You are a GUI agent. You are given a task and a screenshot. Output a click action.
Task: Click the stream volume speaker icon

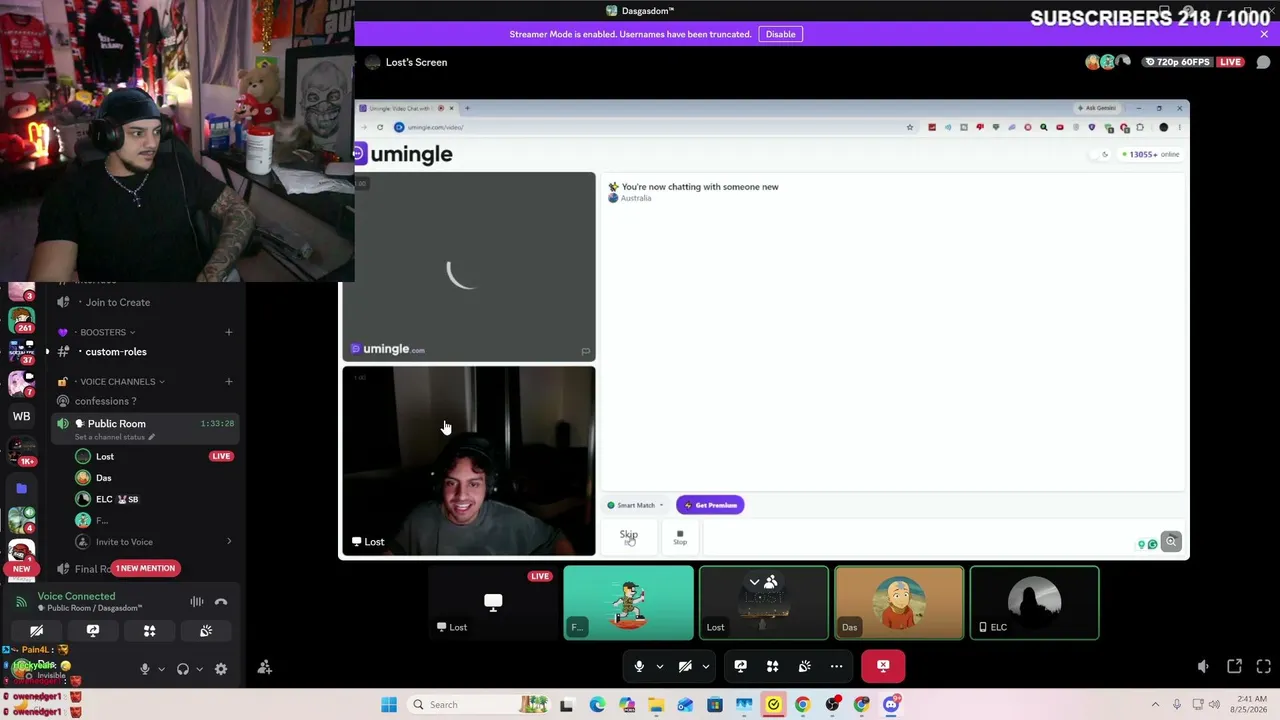1203,667
